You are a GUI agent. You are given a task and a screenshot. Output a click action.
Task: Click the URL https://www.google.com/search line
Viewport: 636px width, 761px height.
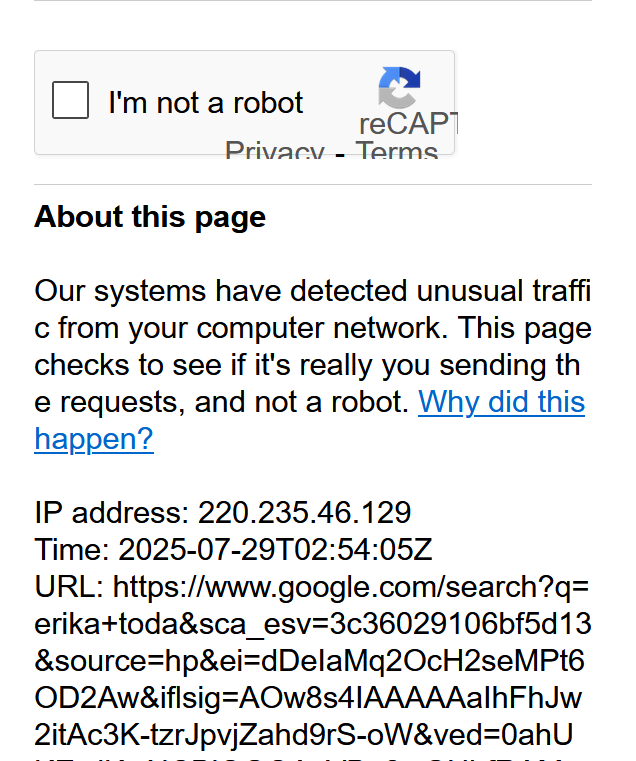[312, 587]
